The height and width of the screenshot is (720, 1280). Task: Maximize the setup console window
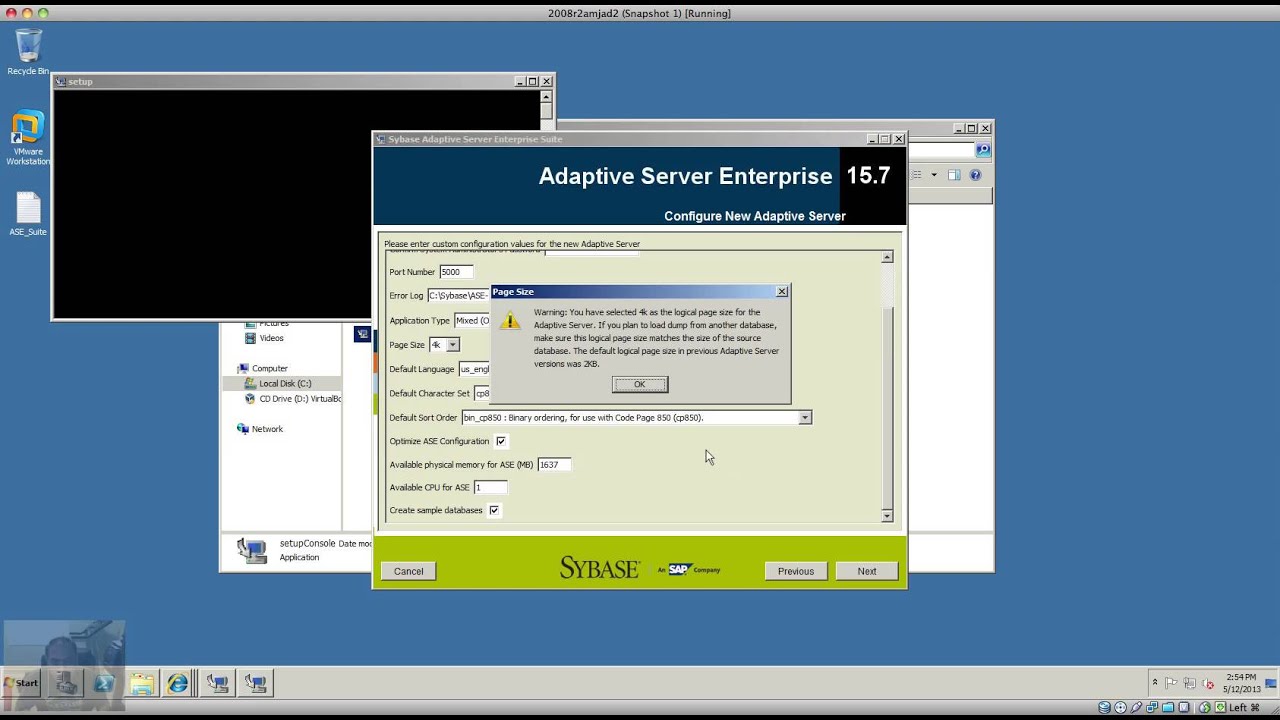point(533,81)
